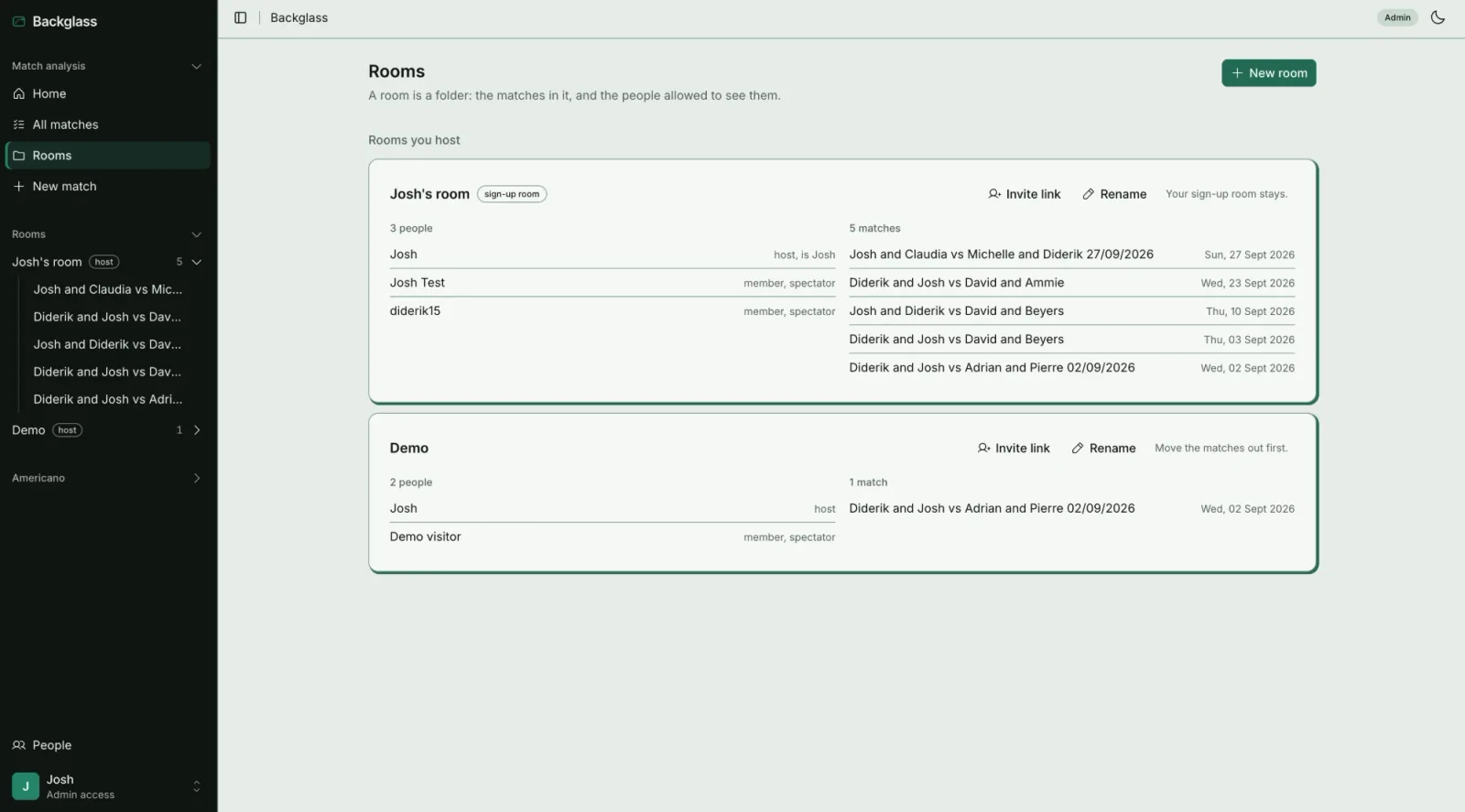
Task: Open the People page
Action: pyautogui.click(x=108, y=745)
